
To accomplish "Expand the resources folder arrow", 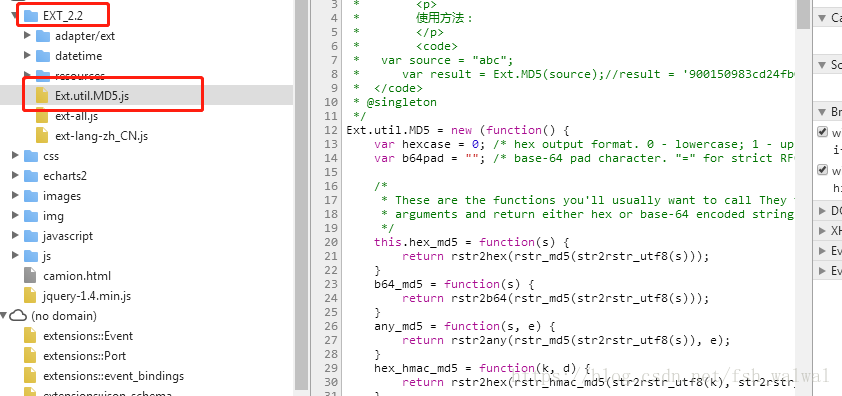I will tap(27, 75).
